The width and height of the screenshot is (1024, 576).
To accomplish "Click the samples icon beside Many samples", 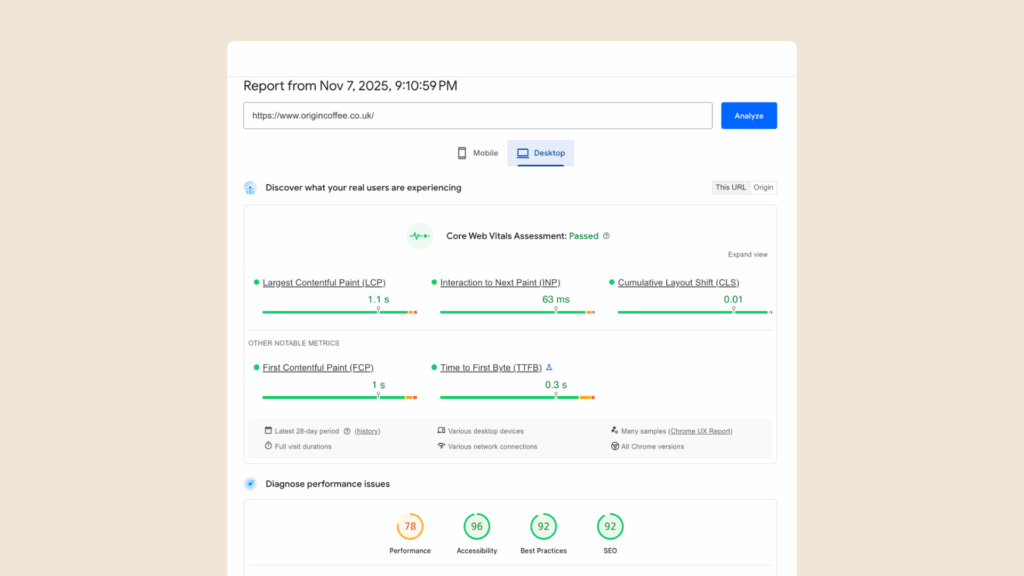I will click(615, 430).
